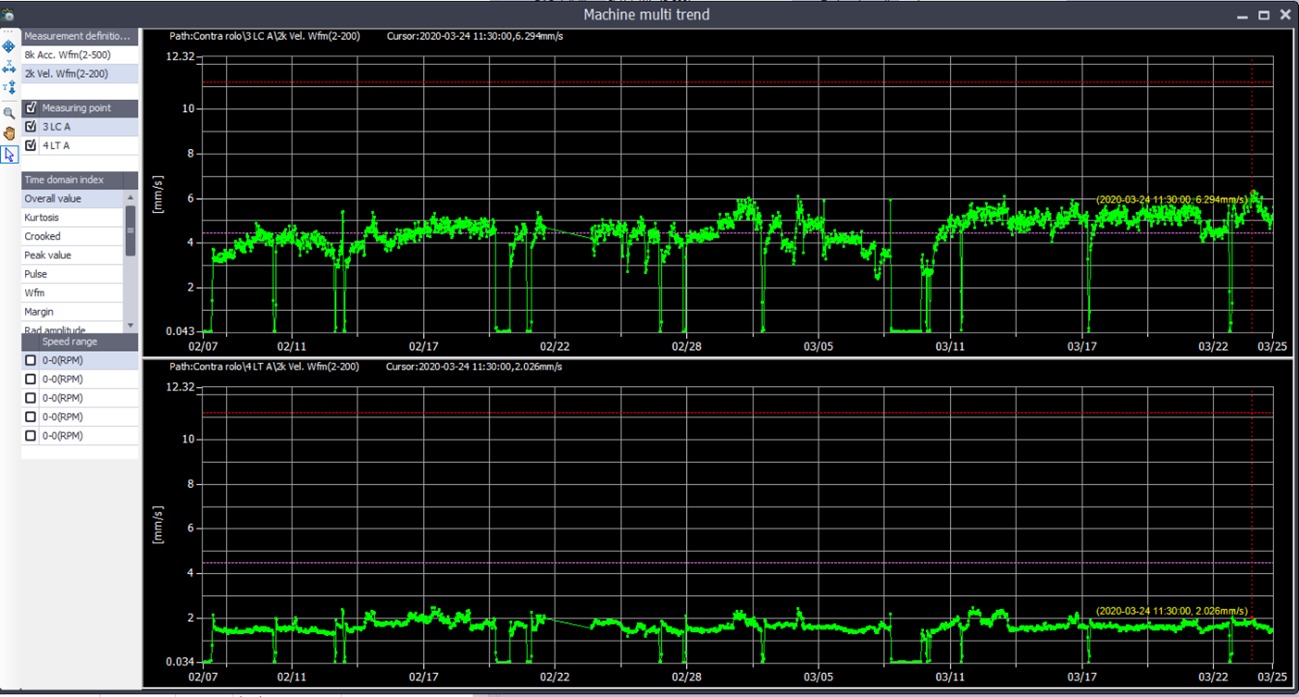Choose Margin in Time domain index
Viewport: 1299px width, 697px height.
pos(73,313)
